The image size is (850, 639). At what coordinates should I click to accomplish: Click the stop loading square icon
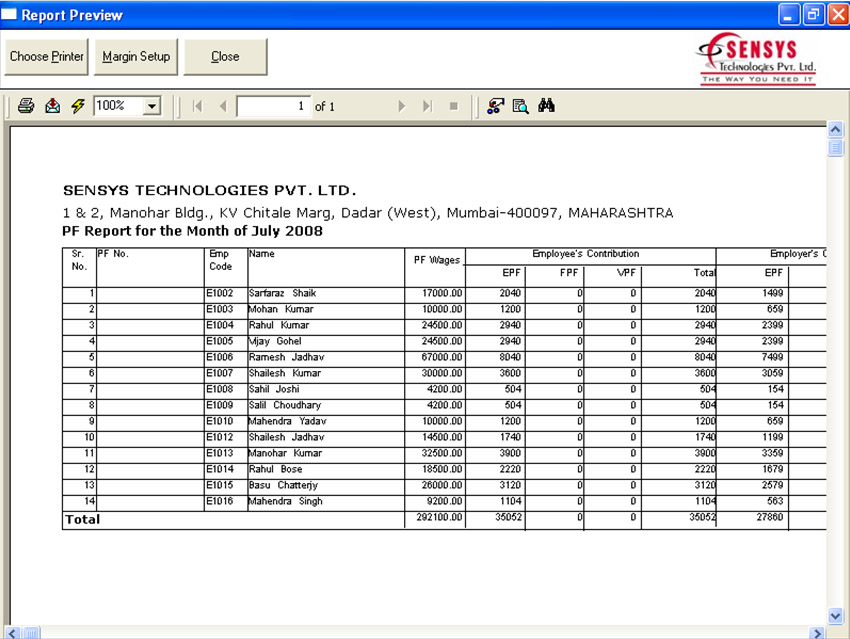click(x=454, y=106)
